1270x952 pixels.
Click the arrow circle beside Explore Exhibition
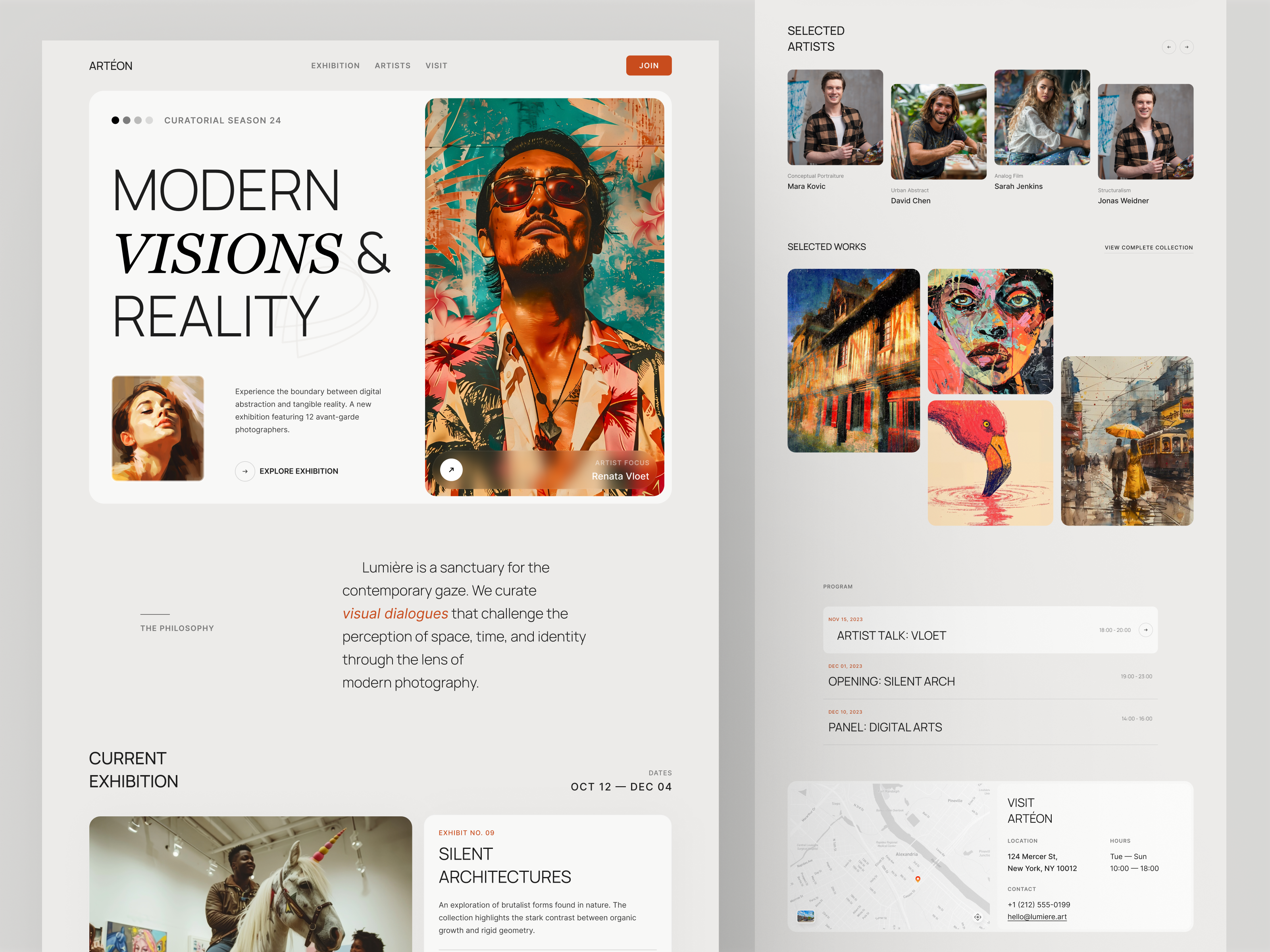[x=245, y=471]
